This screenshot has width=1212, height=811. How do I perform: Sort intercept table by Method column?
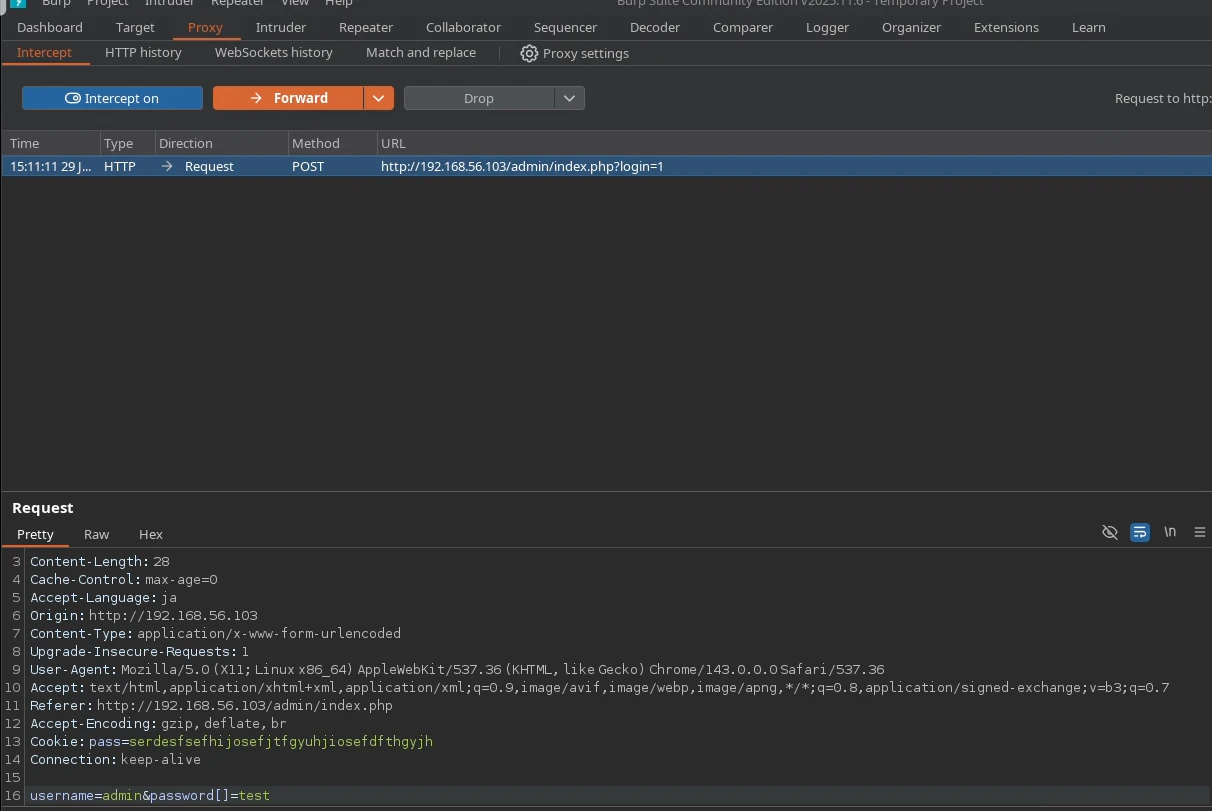332,143
